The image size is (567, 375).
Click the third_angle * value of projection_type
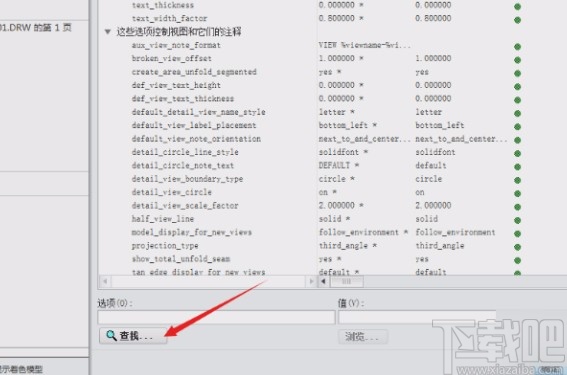(x=348, y=246)
